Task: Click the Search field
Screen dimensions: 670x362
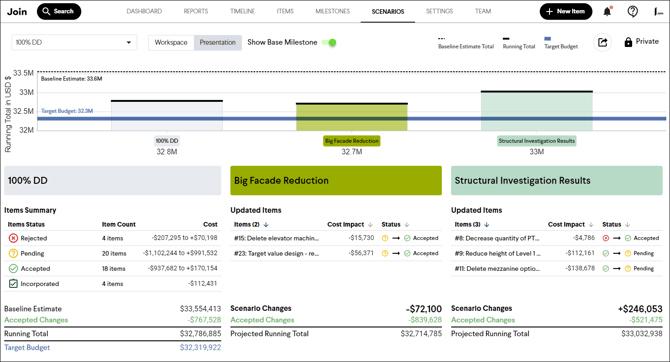Action: click(59, 12)
